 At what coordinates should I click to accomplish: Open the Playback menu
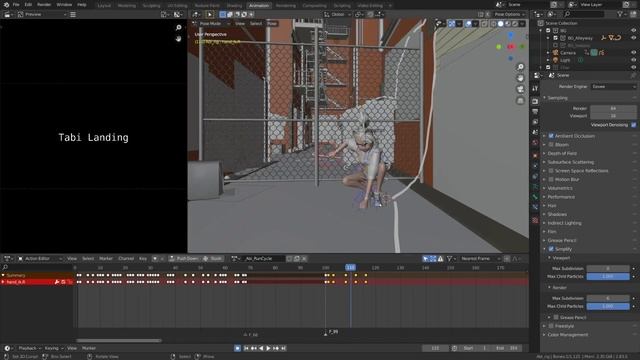tap(29, 348)
